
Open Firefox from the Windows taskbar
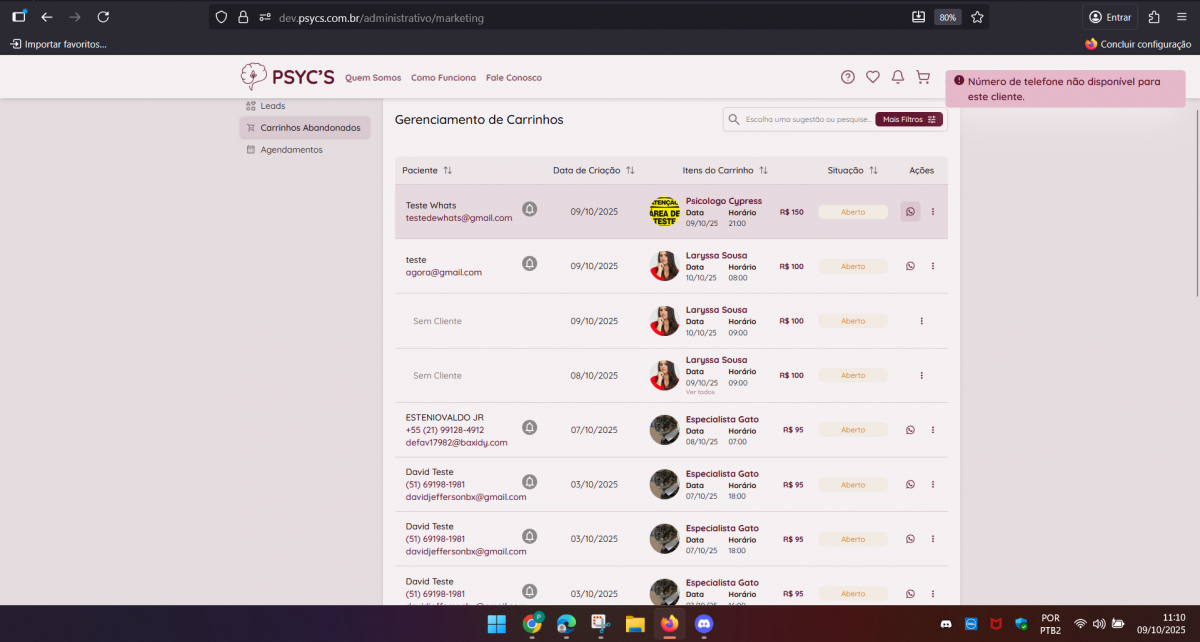click(669, 624)
